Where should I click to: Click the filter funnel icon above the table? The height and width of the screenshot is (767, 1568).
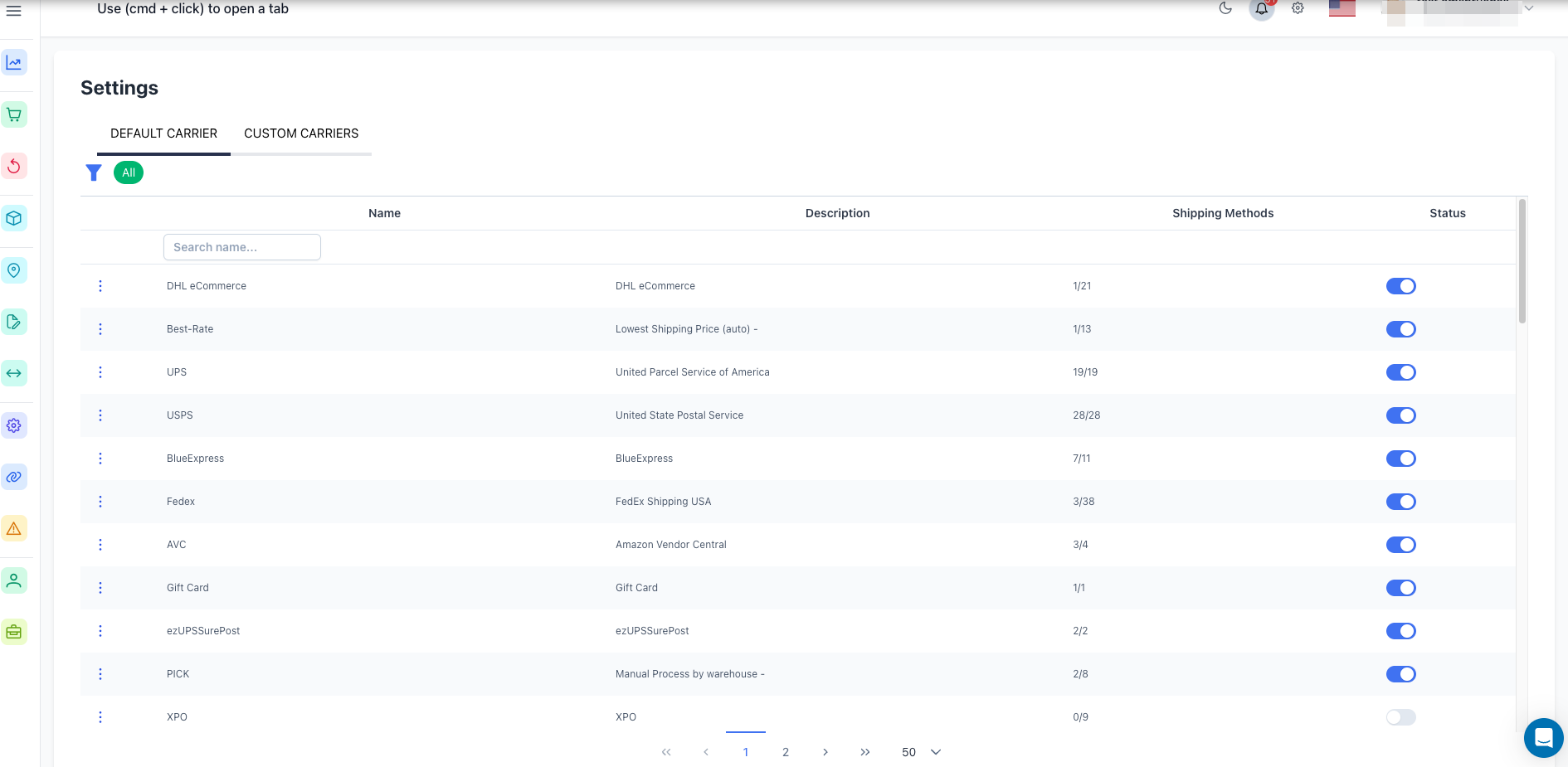tap(93, 172)
